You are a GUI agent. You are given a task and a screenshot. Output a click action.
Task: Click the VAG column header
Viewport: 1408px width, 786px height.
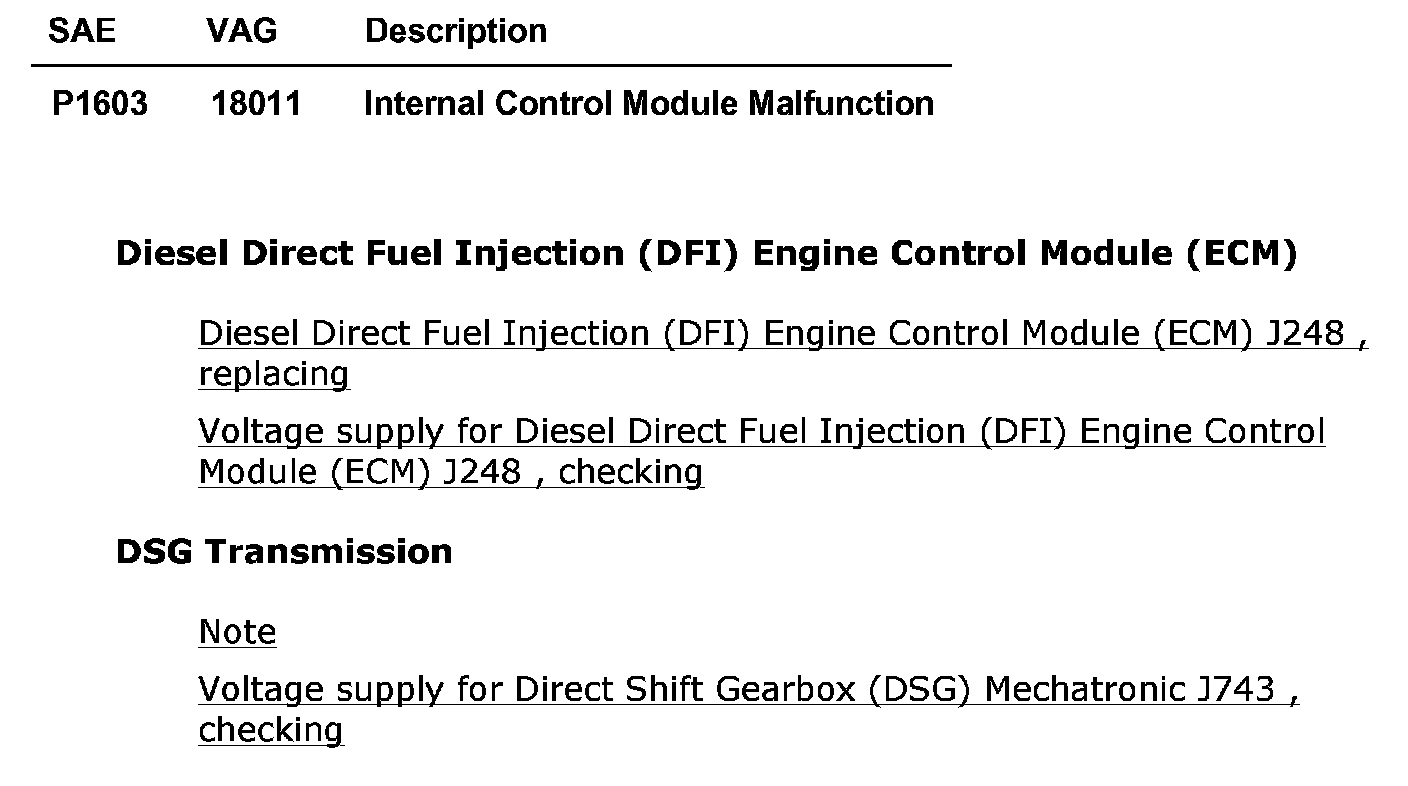tap(242, 31)
